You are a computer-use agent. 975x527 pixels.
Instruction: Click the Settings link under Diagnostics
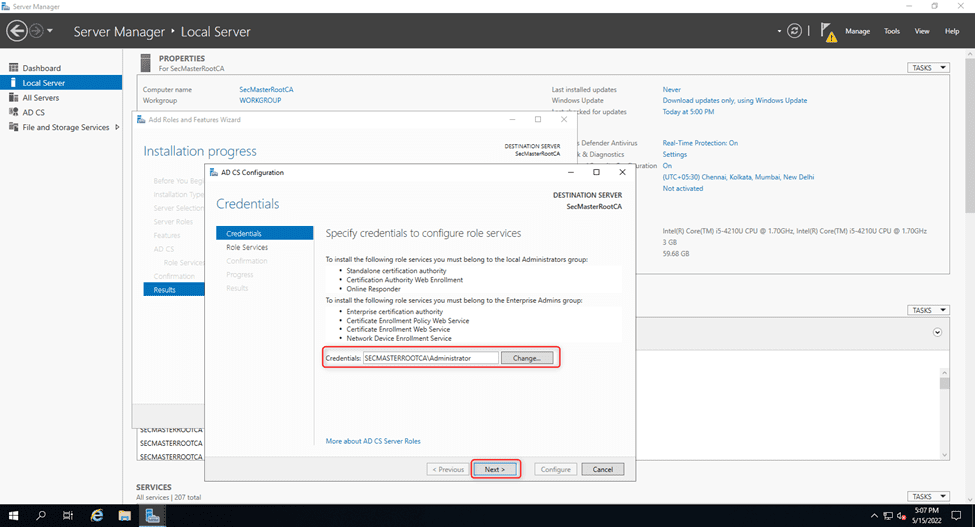675,154
